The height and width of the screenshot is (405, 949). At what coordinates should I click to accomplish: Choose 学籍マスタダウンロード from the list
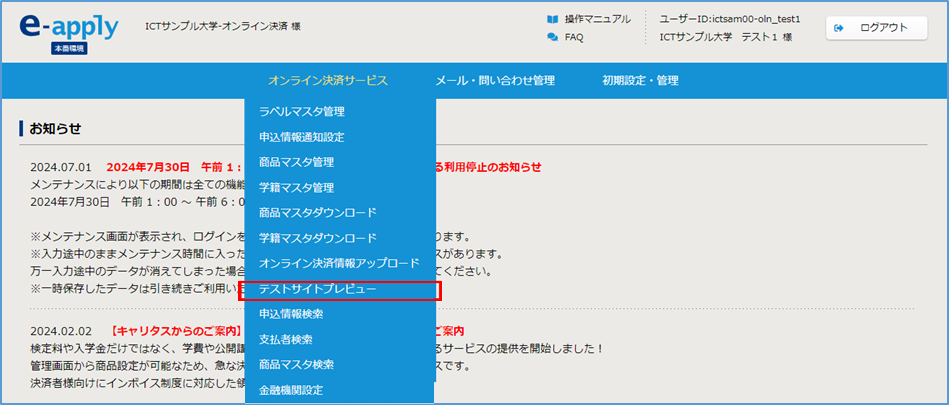pyautogui.click(x=317, y=238)
